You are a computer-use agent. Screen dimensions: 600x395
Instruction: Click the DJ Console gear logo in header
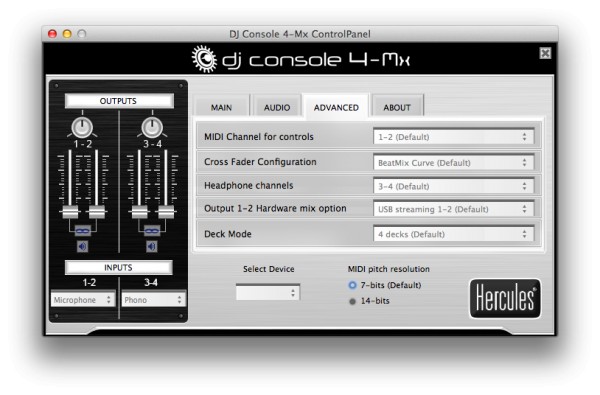(x=204, y=59)
